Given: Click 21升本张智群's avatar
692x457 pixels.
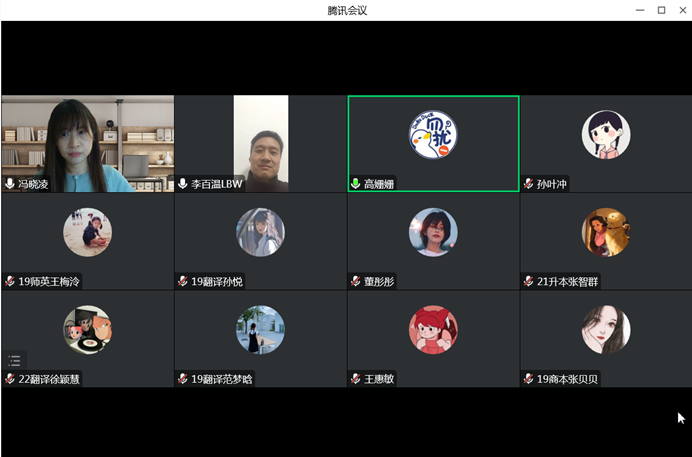Looking at the screenshot, I should click(606, 232).
